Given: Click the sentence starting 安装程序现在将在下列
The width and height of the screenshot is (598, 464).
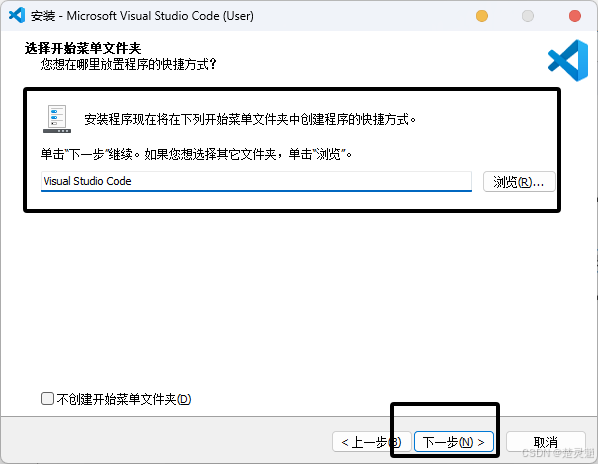Looking at the screenshot, I should (x=250, y=119).
